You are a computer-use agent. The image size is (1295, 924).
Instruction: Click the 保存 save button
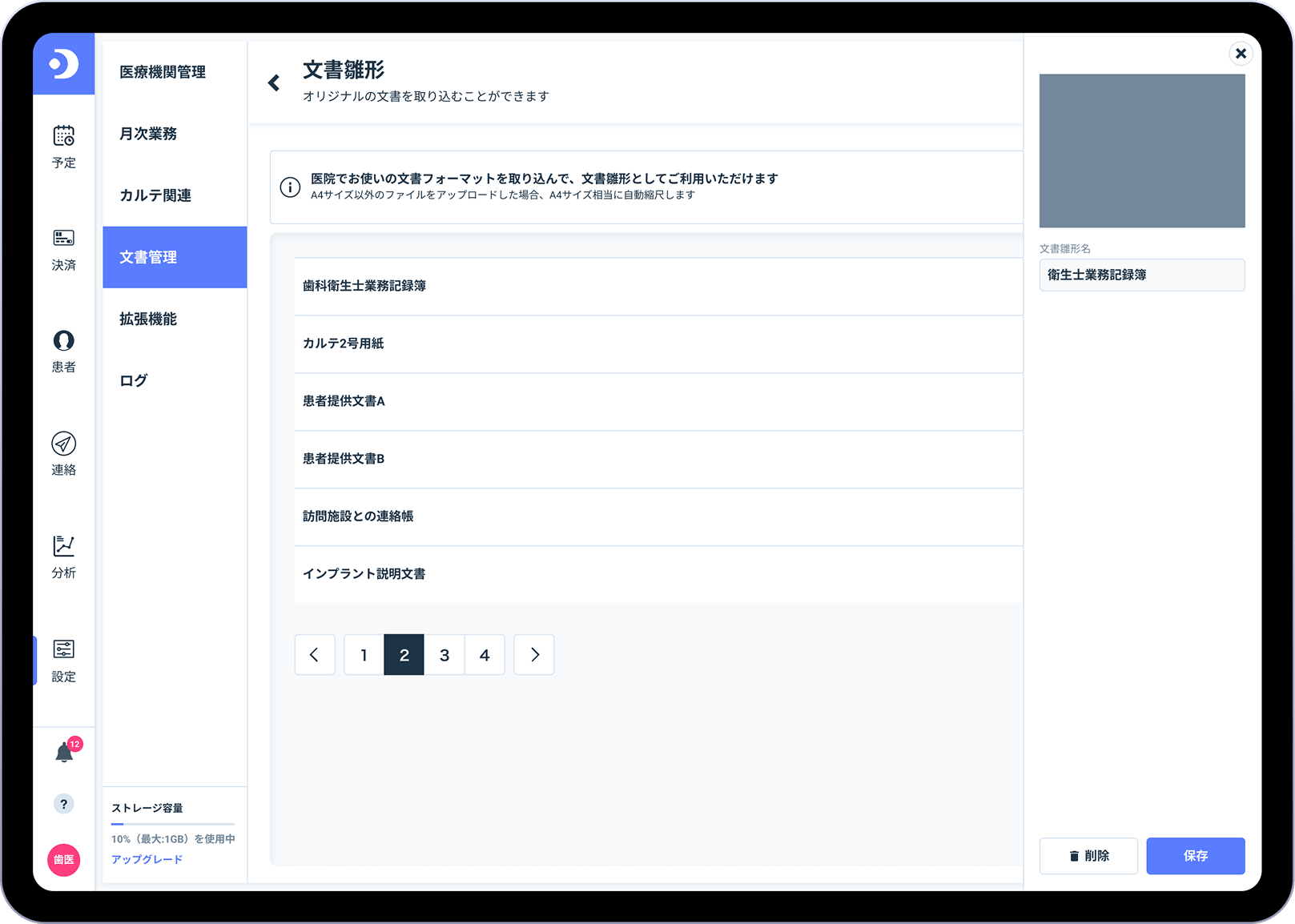click(x=1195, y=856)
